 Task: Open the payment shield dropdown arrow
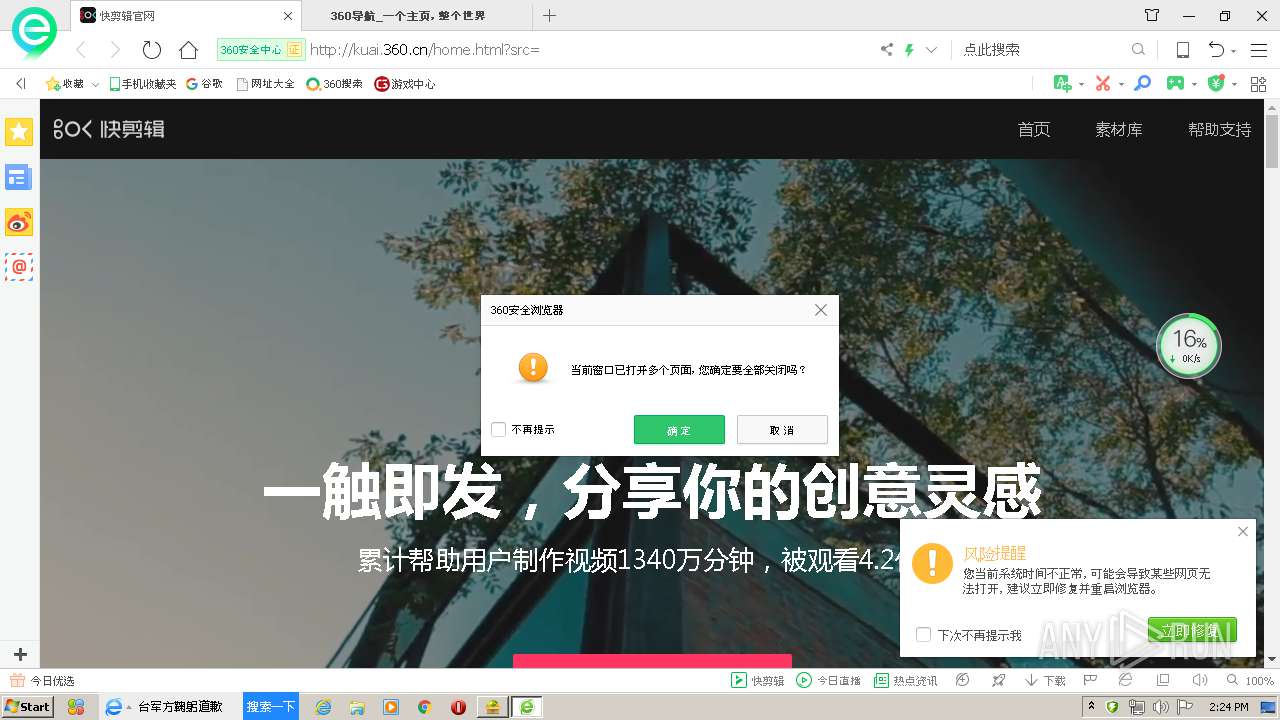[x=1235, y=85]
